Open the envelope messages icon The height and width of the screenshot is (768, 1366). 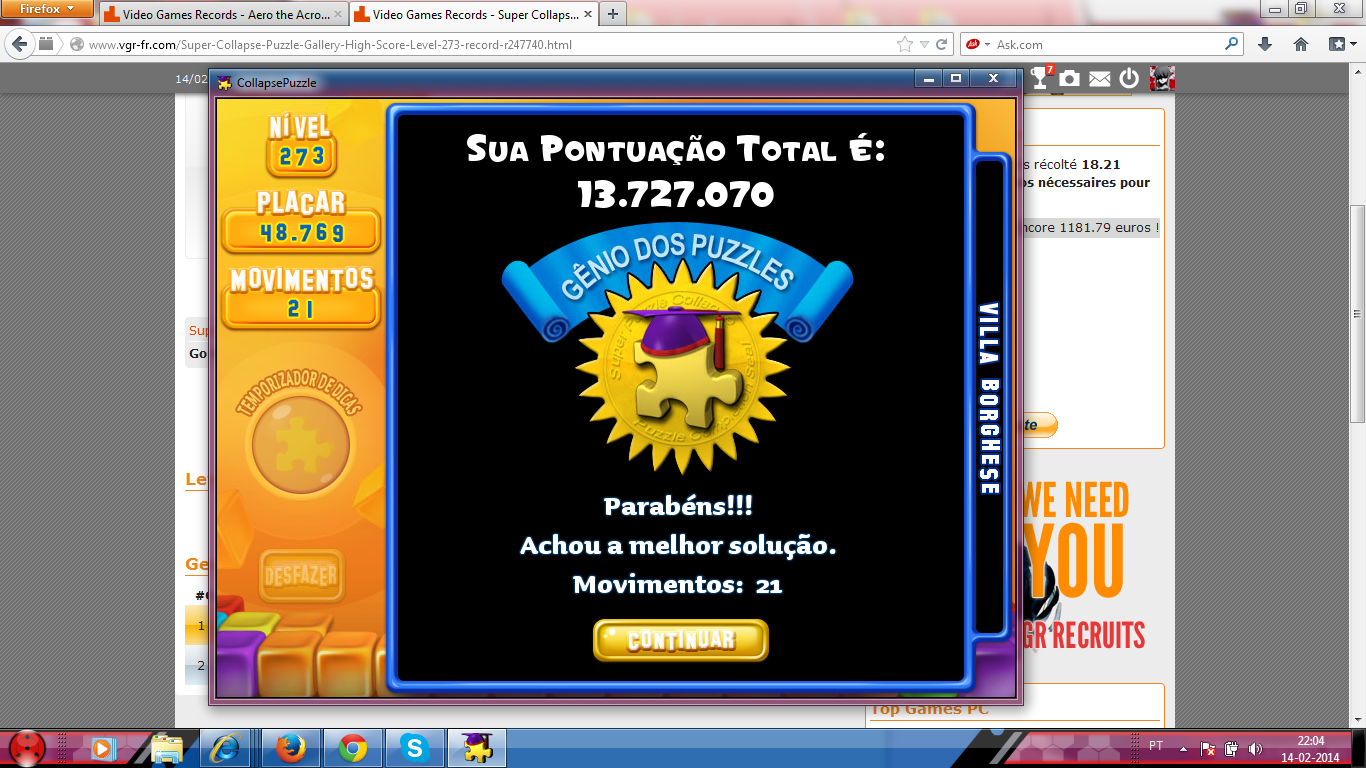[1100, 78]
